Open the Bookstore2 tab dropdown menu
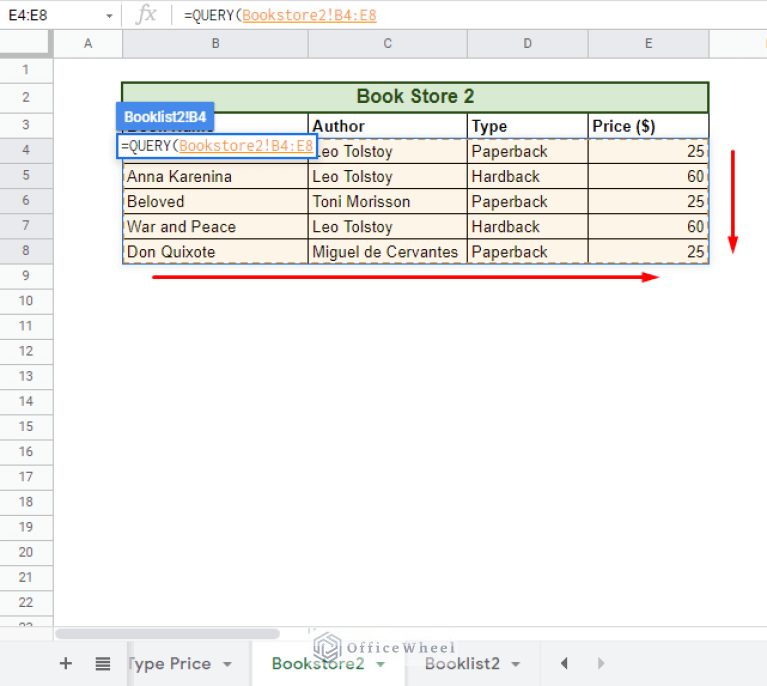 coord(381,664)
